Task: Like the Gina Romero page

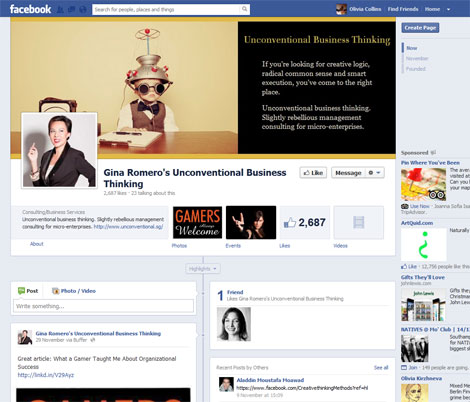Action: coord(313,173)
